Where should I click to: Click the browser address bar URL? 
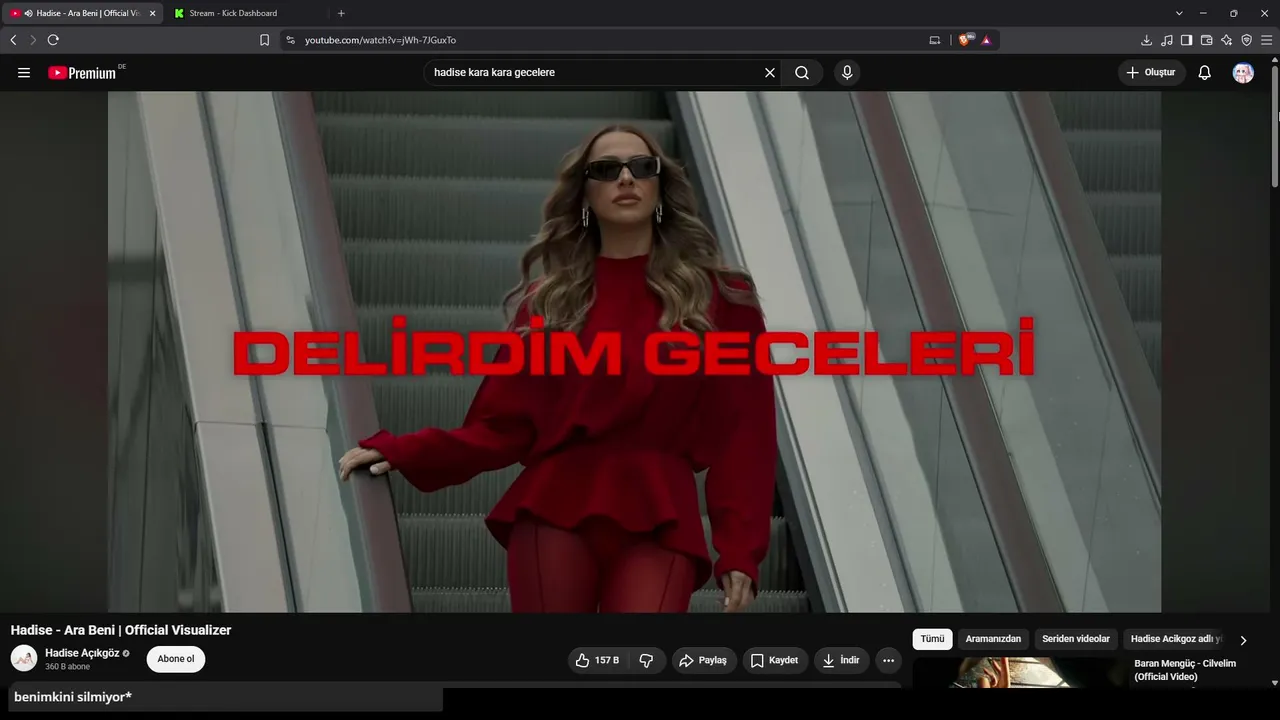pyautogui.click(x=380, y=40)
